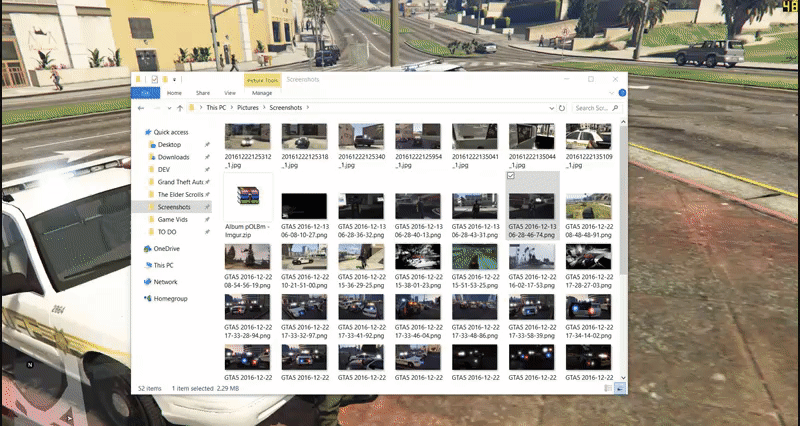This screenshot has width=800, height=426.
Task: Open the Share ribbon tab
Action: point(203,93)
